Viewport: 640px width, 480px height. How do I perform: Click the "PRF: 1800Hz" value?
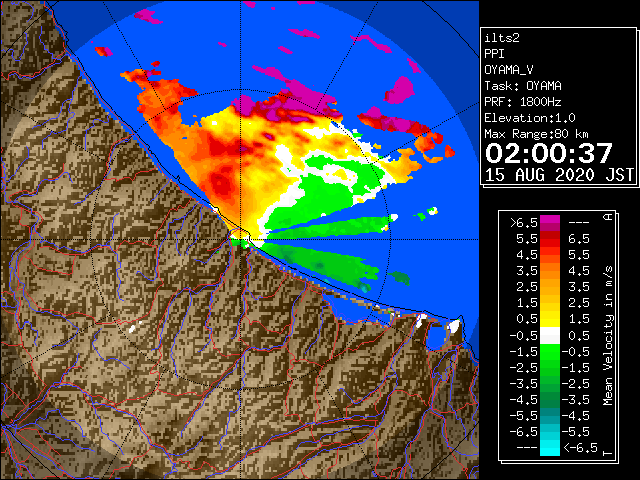(x=523, y=102)
